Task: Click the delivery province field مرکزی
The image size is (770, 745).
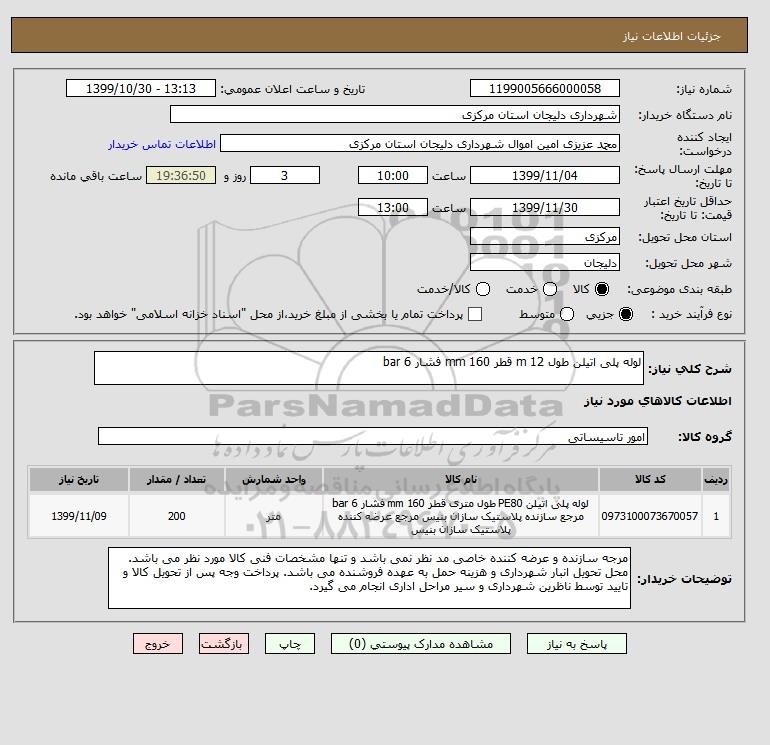Action: [x=545, y=237]
